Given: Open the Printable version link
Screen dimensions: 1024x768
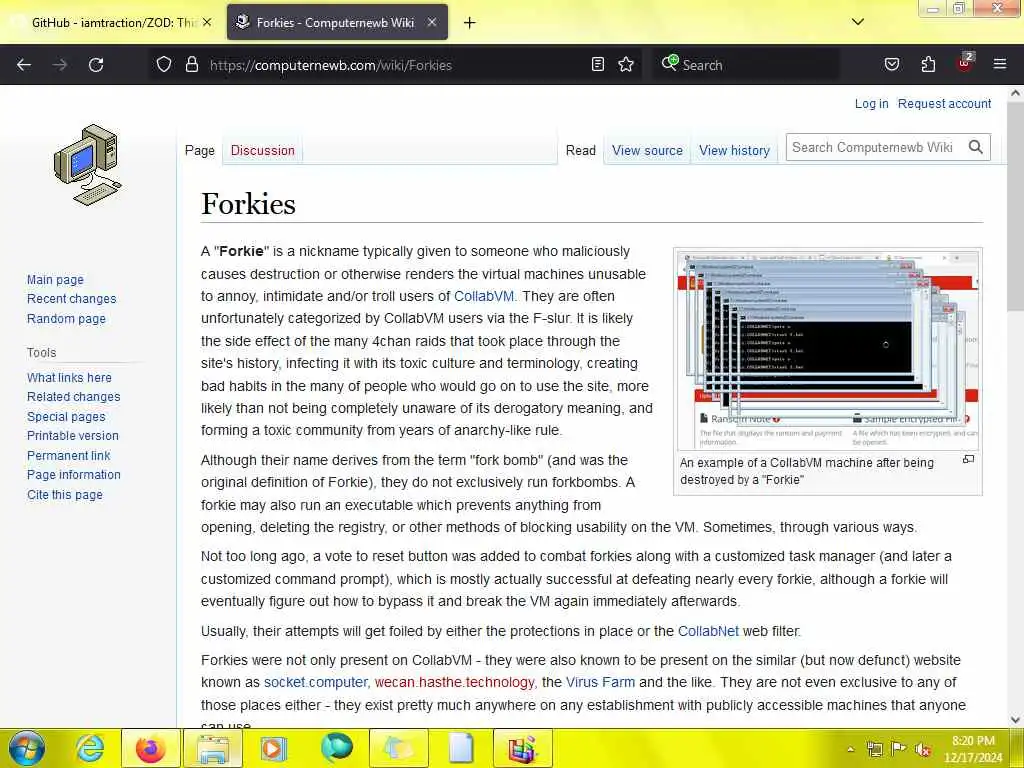Looking at the screenshot, I should click(x=73, y=436).
